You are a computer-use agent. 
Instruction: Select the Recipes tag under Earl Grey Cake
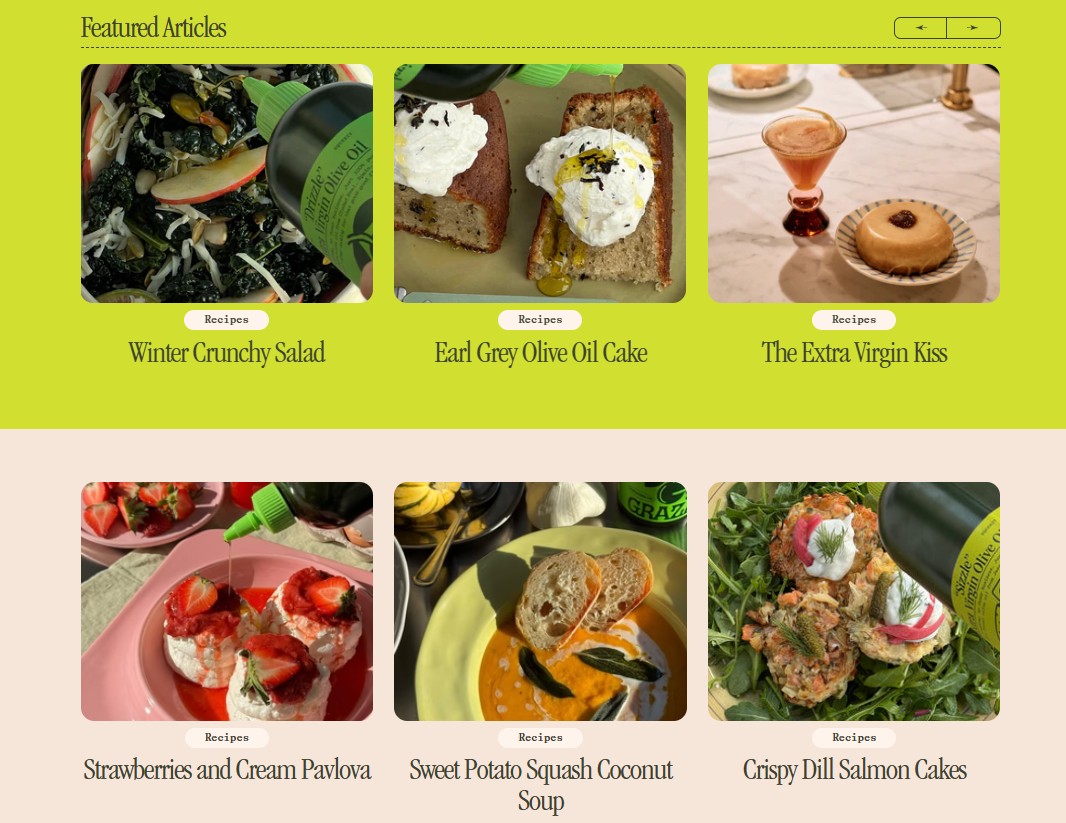pyautogui.click(x=540, y=319)
